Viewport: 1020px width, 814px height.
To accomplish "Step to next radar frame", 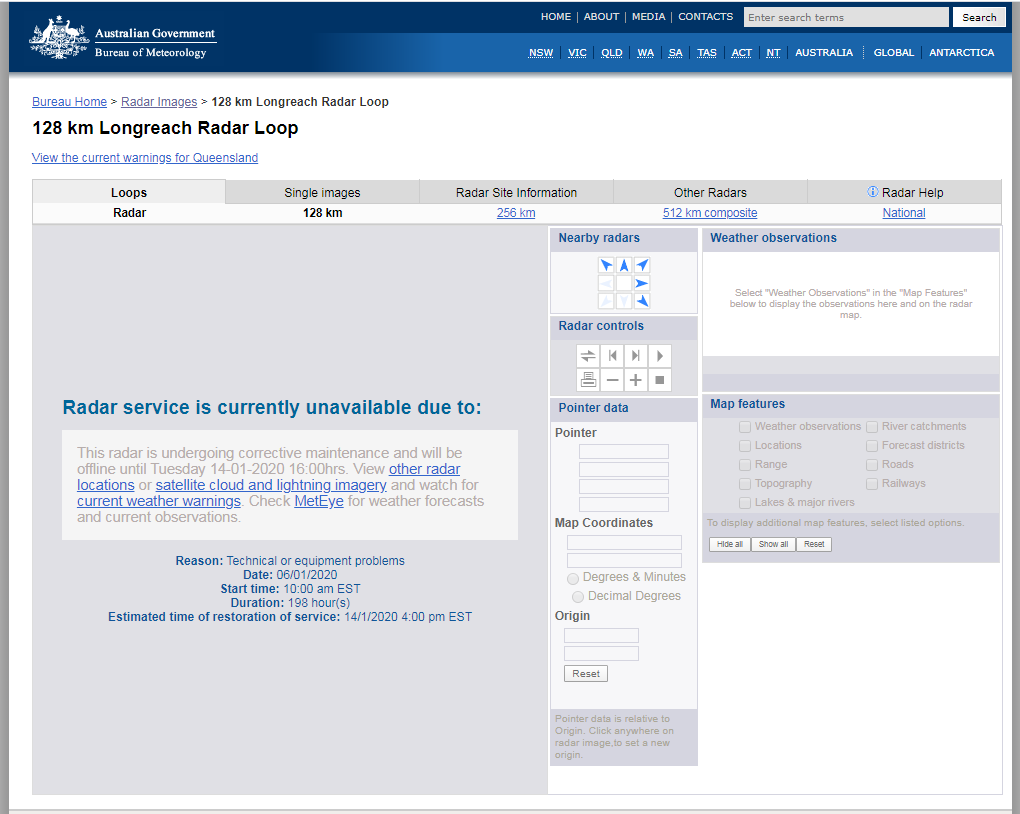I will [x=636, y=356].
